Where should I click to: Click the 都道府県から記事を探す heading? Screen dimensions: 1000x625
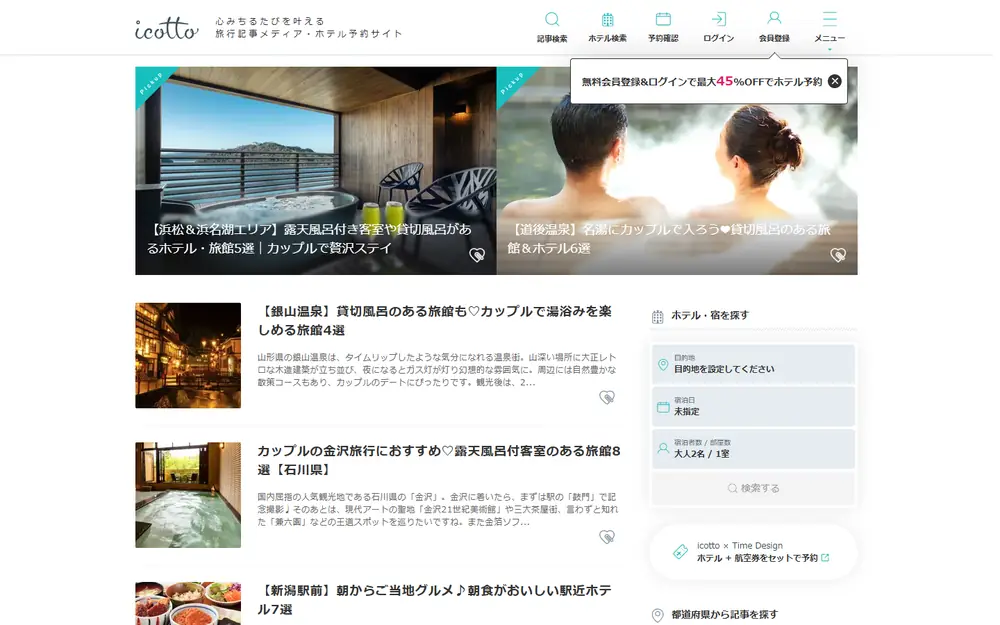[x=724, y=615]
